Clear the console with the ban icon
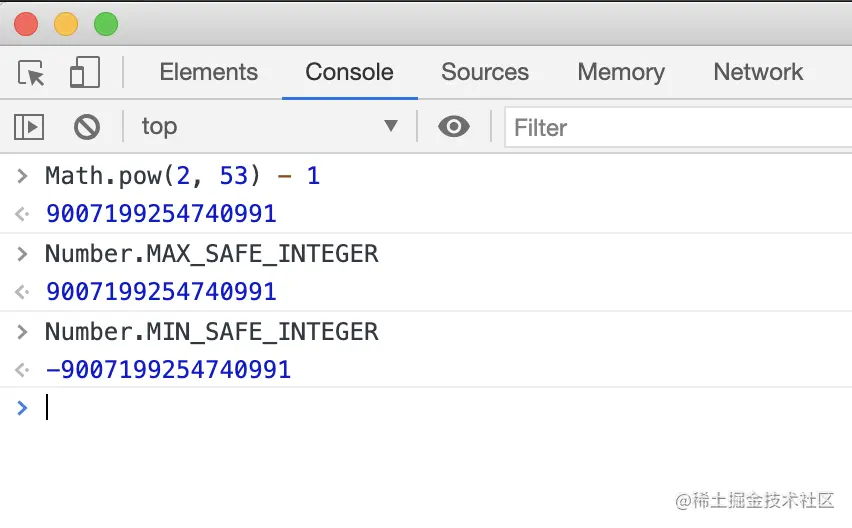This screenshot has width=852, height=528. (x=87, y=127)
